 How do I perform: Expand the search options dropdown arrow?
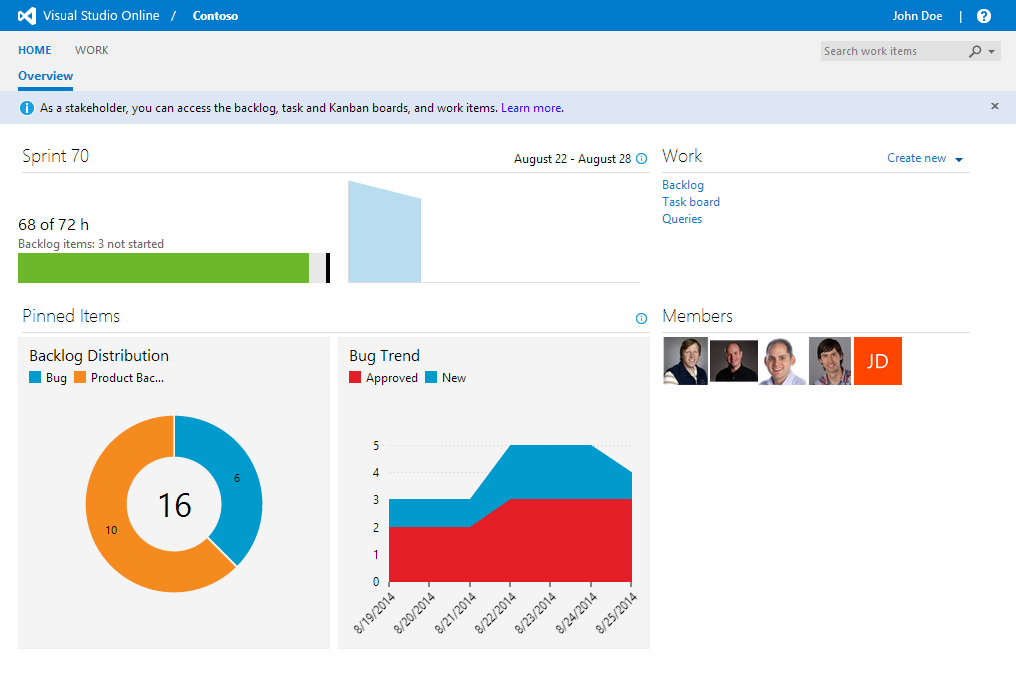pos(991,52)
